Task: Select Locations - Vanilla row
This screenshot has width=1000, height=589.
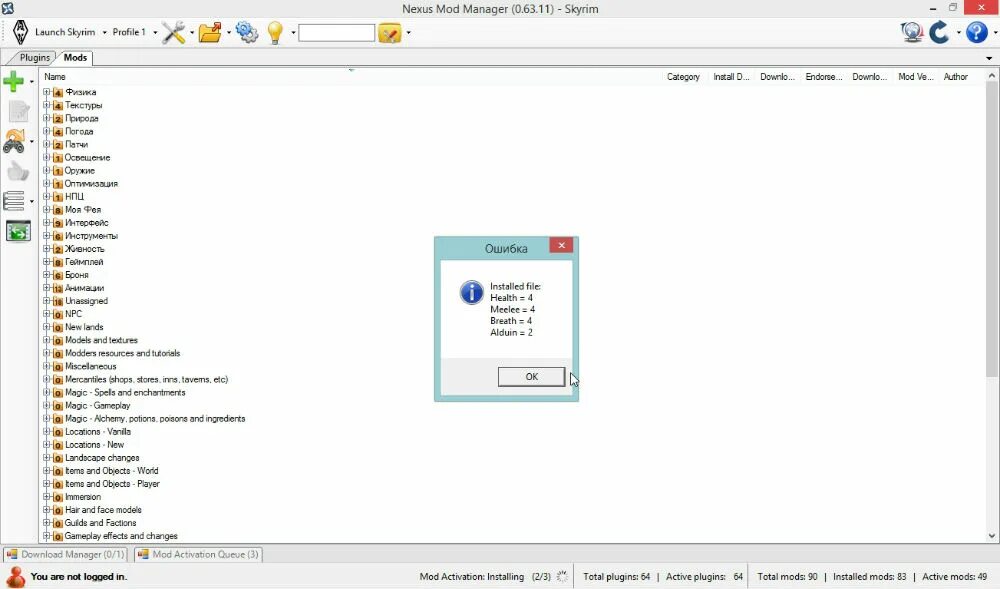Action: coord(98,432)
